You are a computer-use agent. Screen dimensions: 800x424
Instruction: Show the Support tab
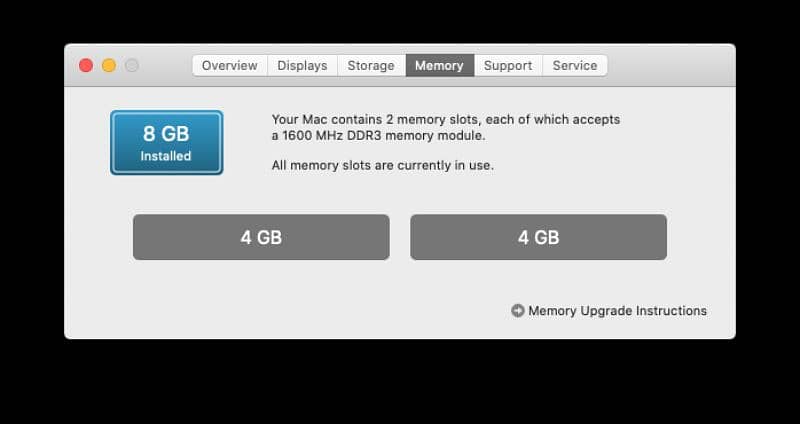tap(508, 65)
